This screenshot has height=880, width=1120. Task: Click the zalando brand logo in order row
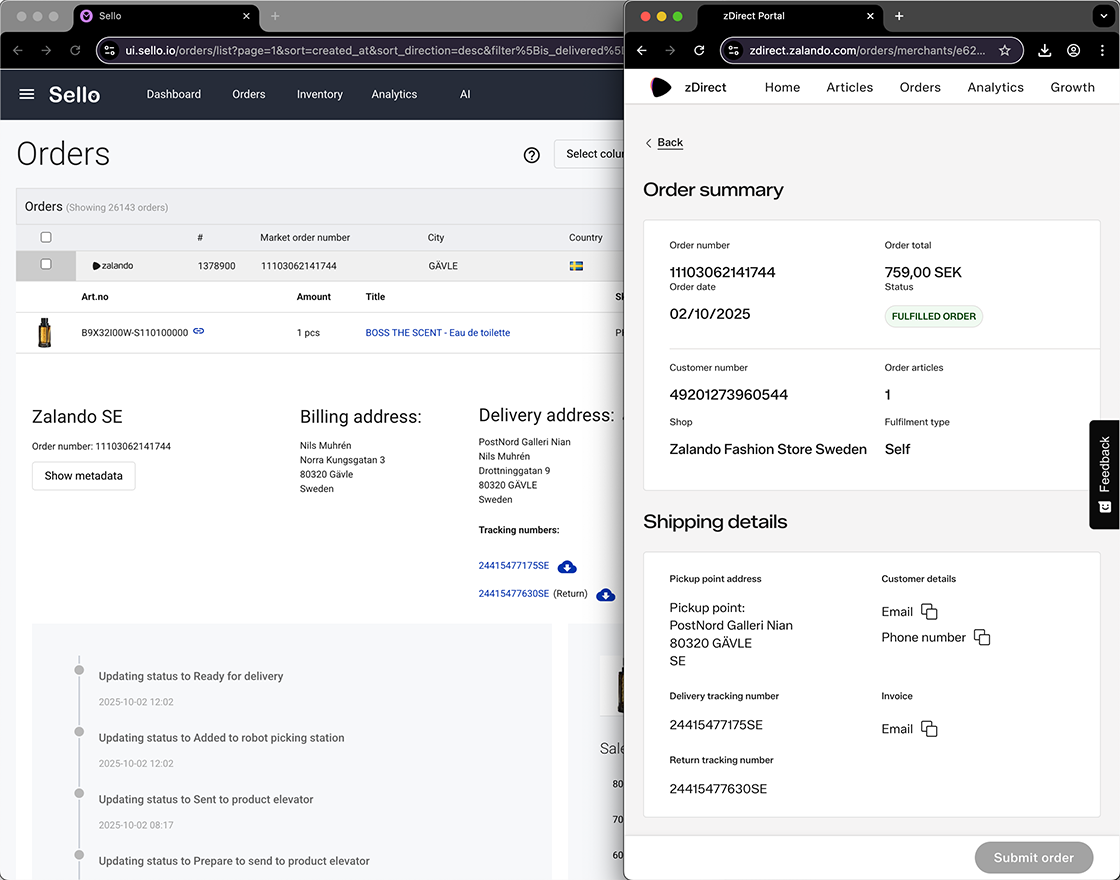112,265
